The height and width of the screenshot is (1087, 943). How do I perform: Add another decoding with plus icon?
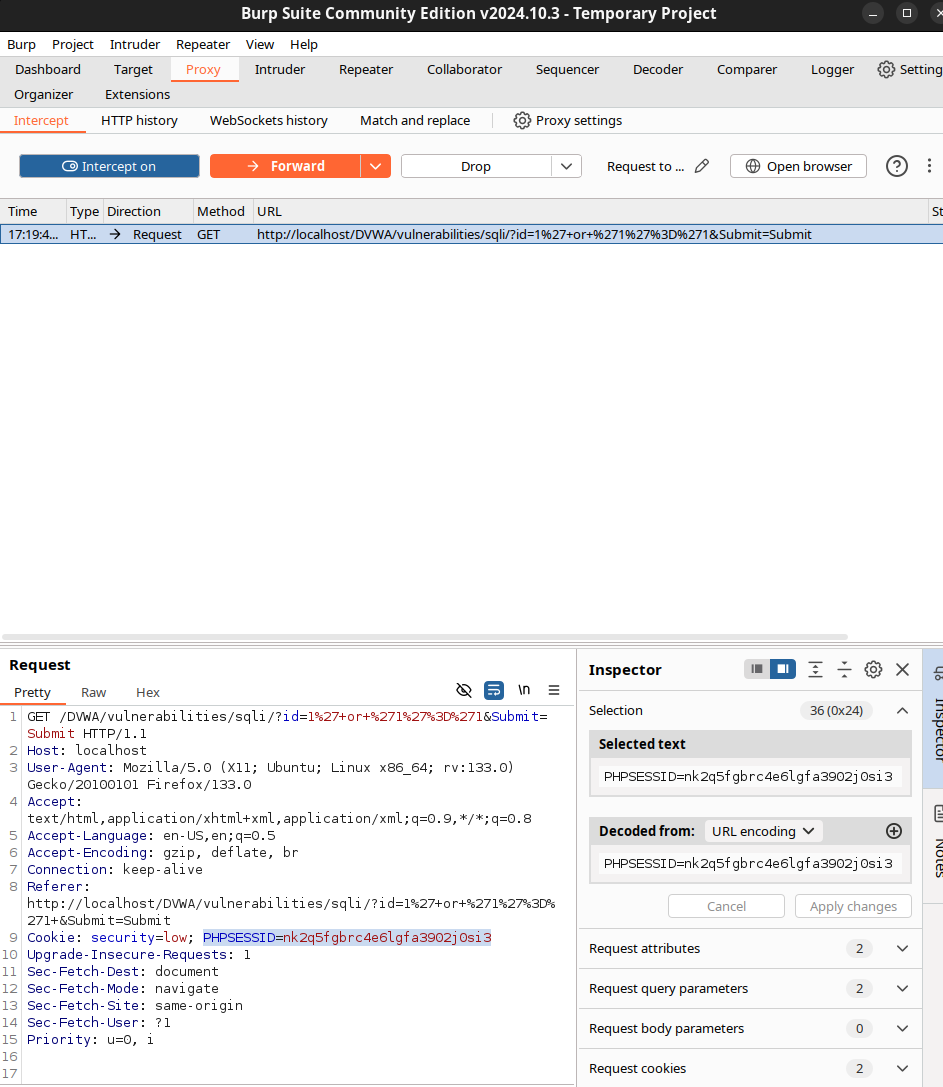click(894, 831)
